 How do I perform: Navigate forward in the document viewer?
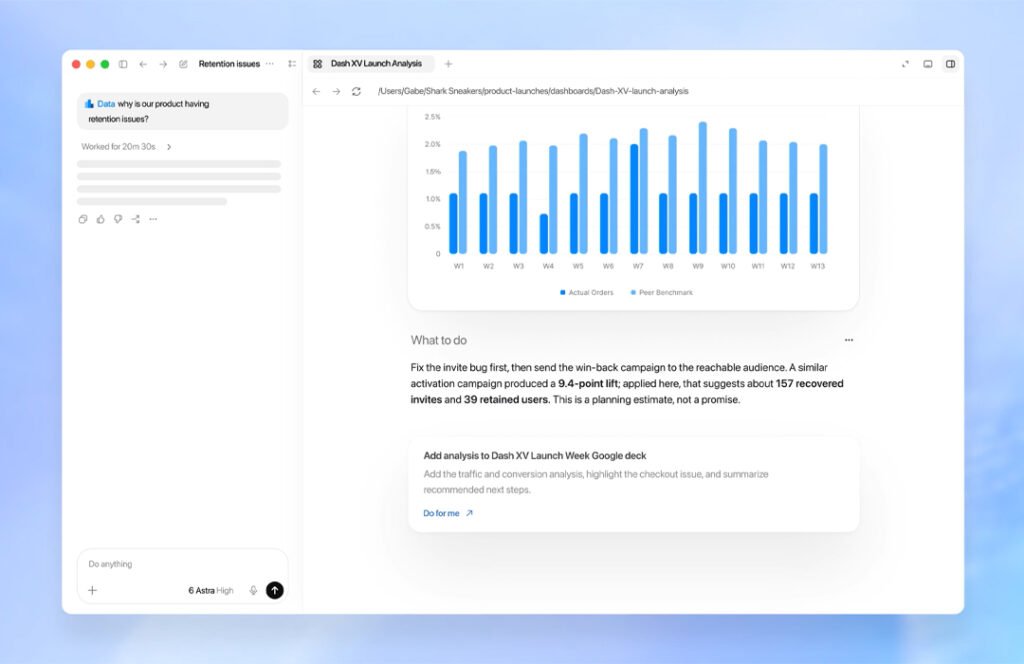[336, 91]
